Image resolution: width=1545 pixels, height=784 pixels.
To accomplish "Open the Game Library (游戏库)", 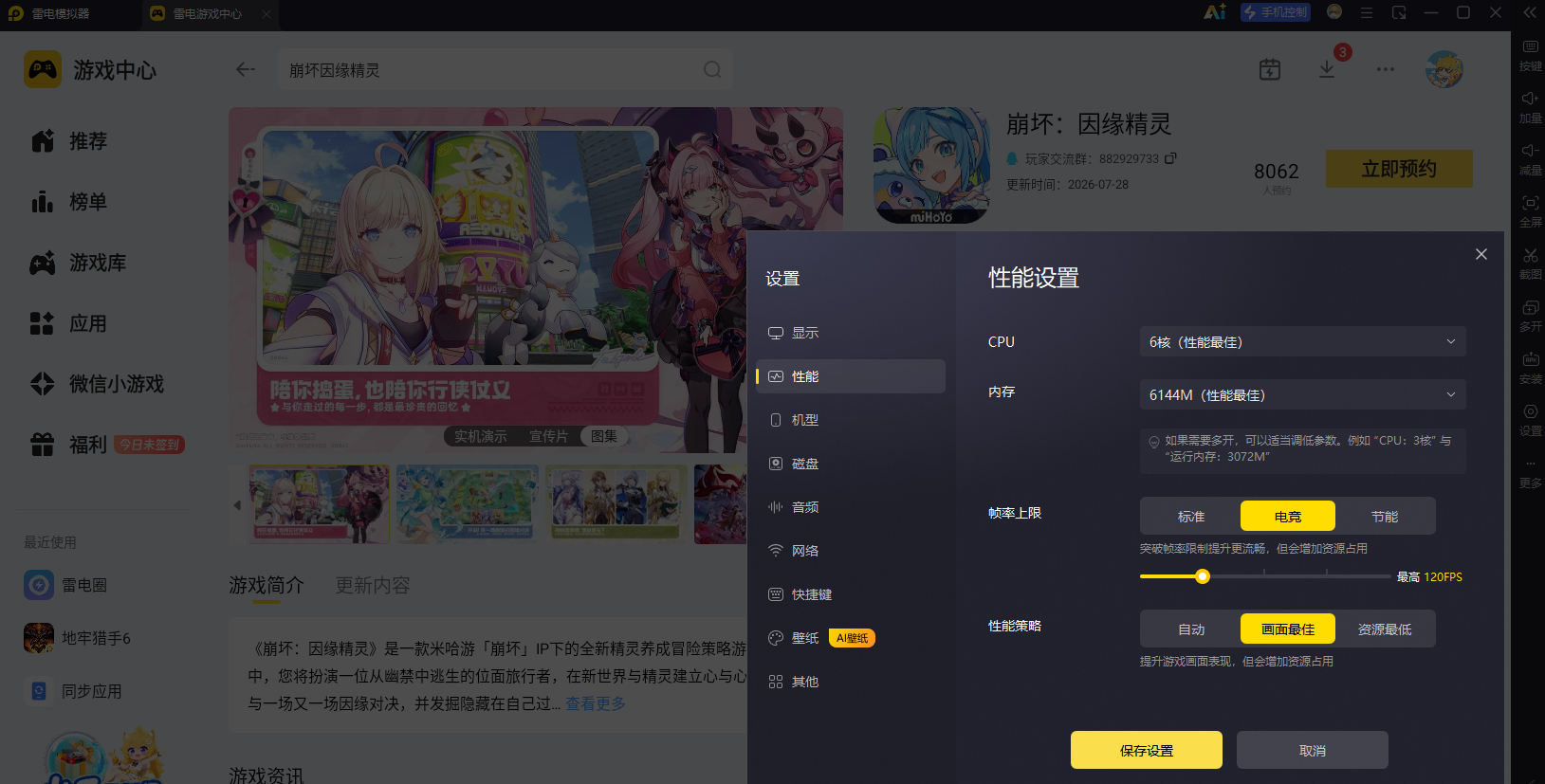I will 78,263.
